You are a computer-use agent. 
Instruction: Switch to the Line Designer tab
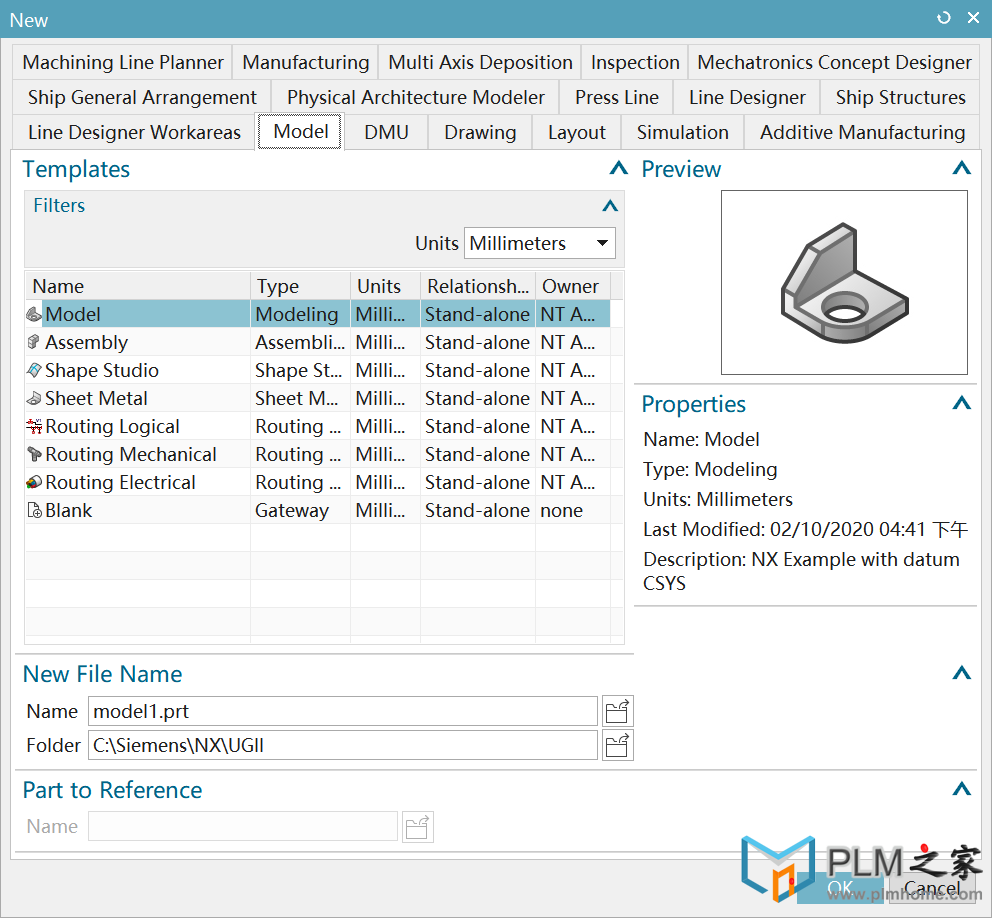pos(747,97)
